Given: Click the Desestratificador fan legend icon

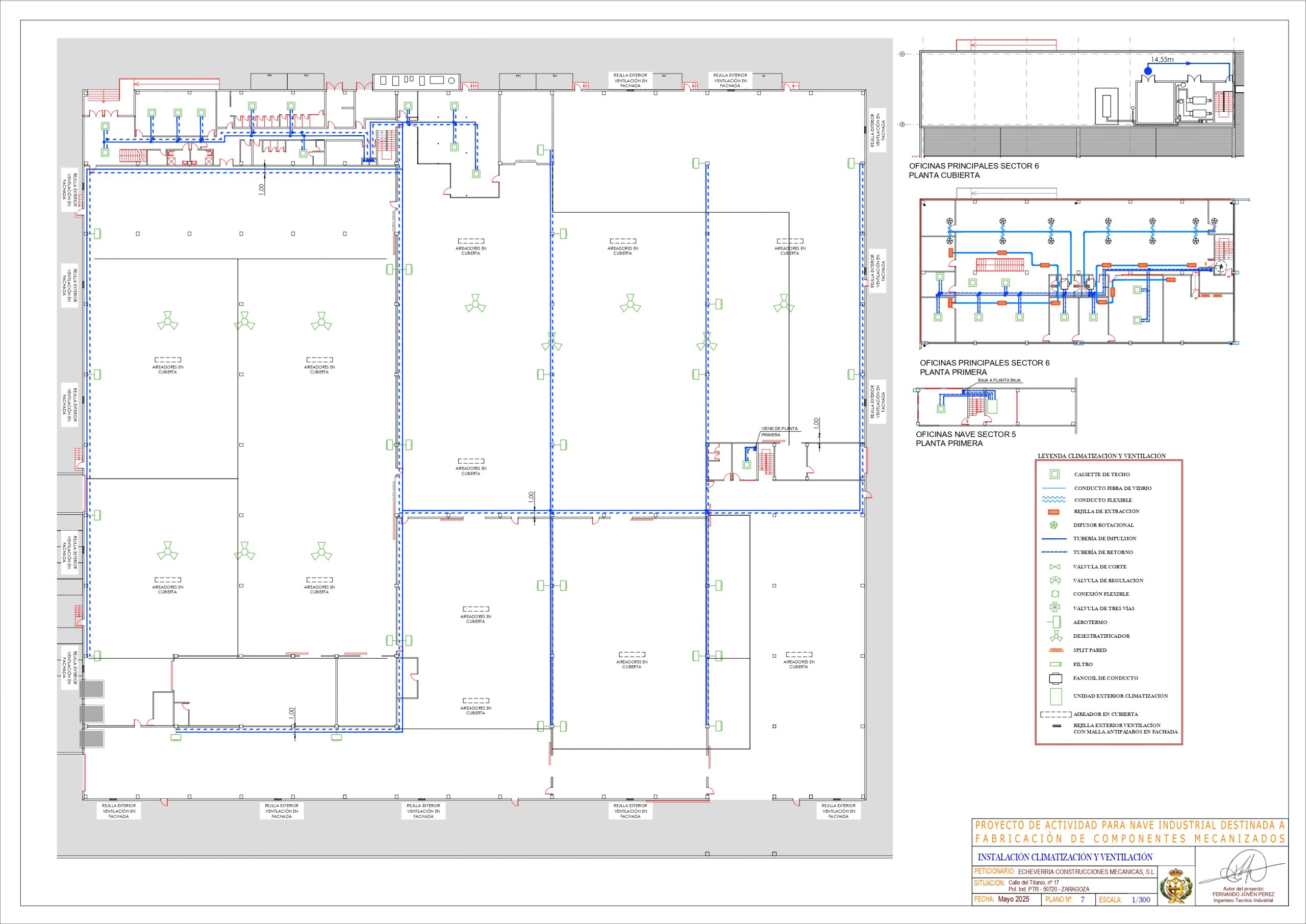Looking at the screenshot, I should click(x=1056, y=636).
